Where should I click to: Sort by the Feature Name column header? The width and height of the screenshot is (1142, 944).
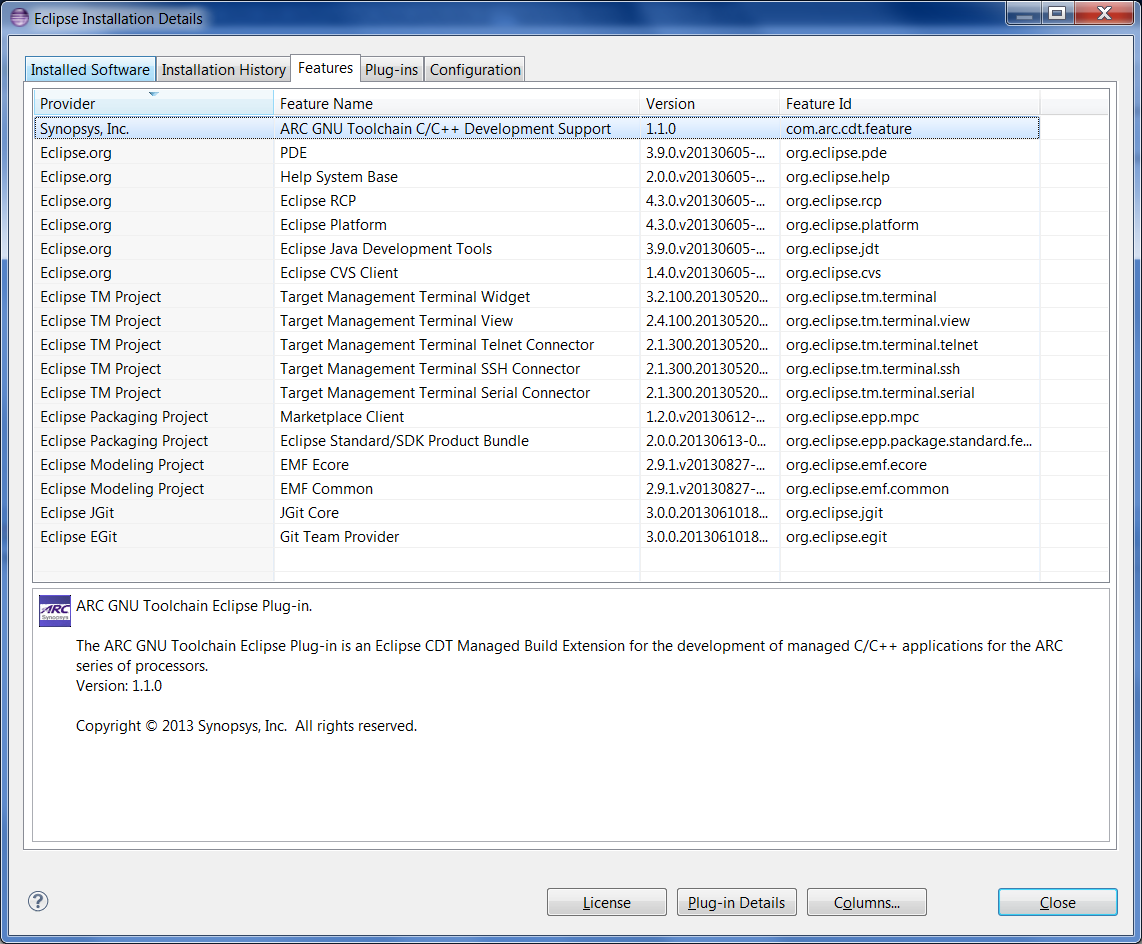(x=457, y=103)
